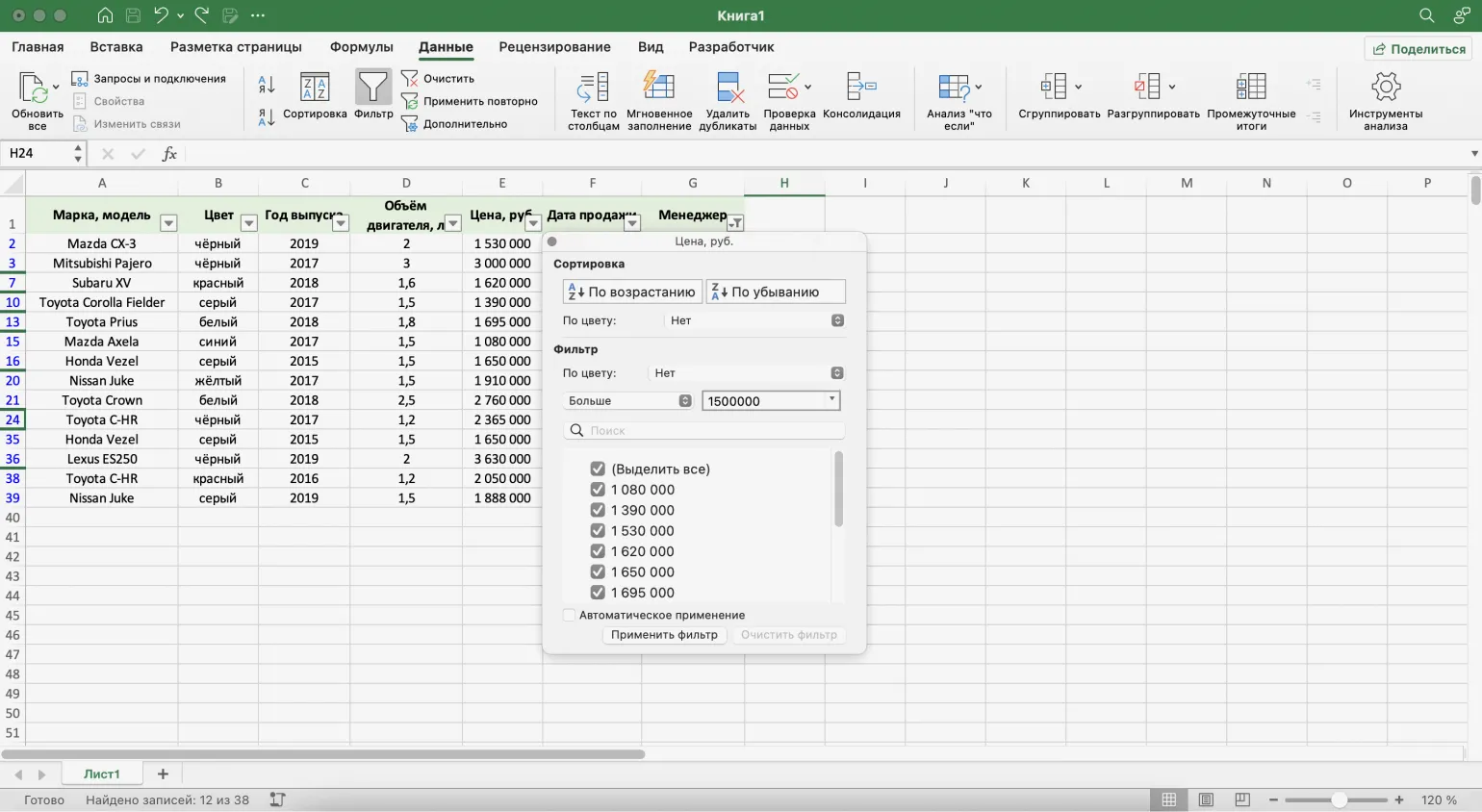The width and height of the screenshot is (1482, 812).
Task: Toggle the (Выделить все) checkbox
Action: 598,469
